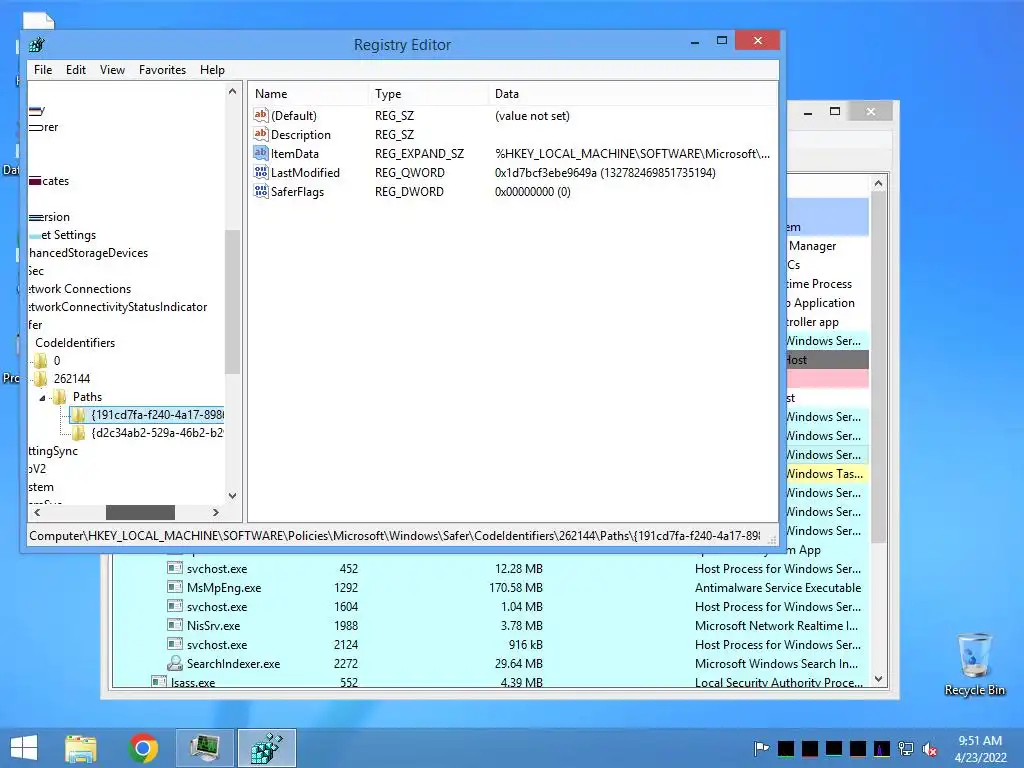Image resolution: width=1024 pixels, height=768 pixels.
Task: Click the highlighted Windows Tas... yellow row
Action: (827, 473)
